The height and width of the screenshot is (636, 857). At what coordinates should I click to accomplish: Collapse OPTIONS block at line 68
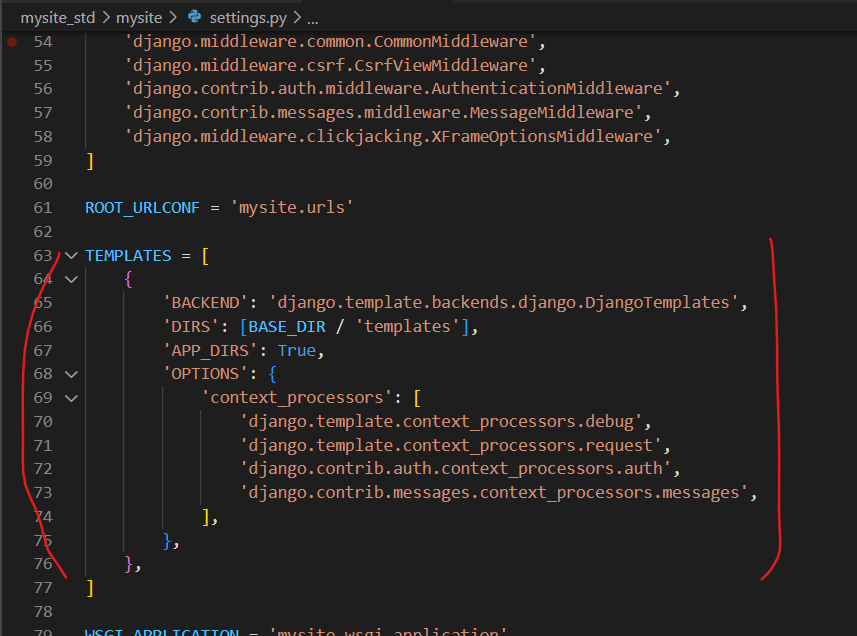[71, 374]
